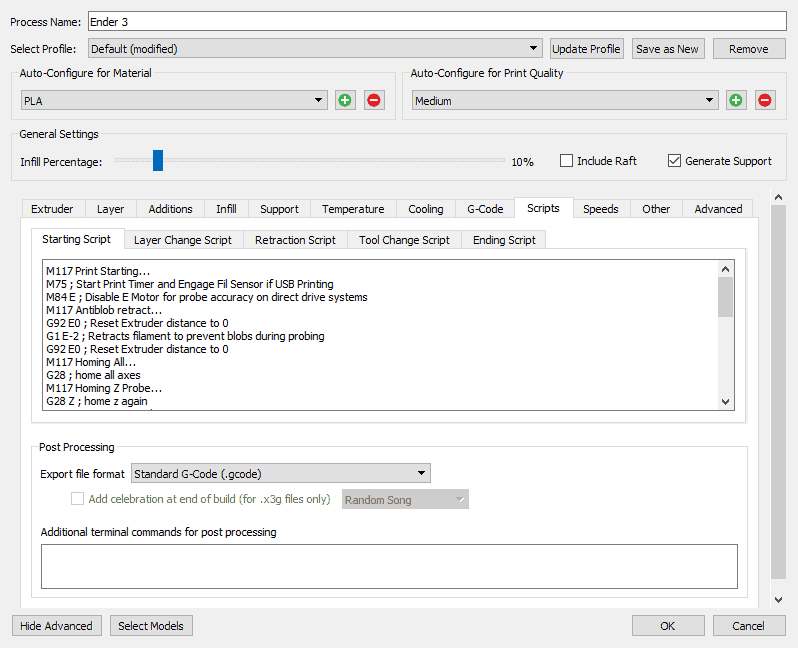Click the 'M75 ; Start Print Timer' script line
This screenshot has height=648, width=798.
[190, 284]
